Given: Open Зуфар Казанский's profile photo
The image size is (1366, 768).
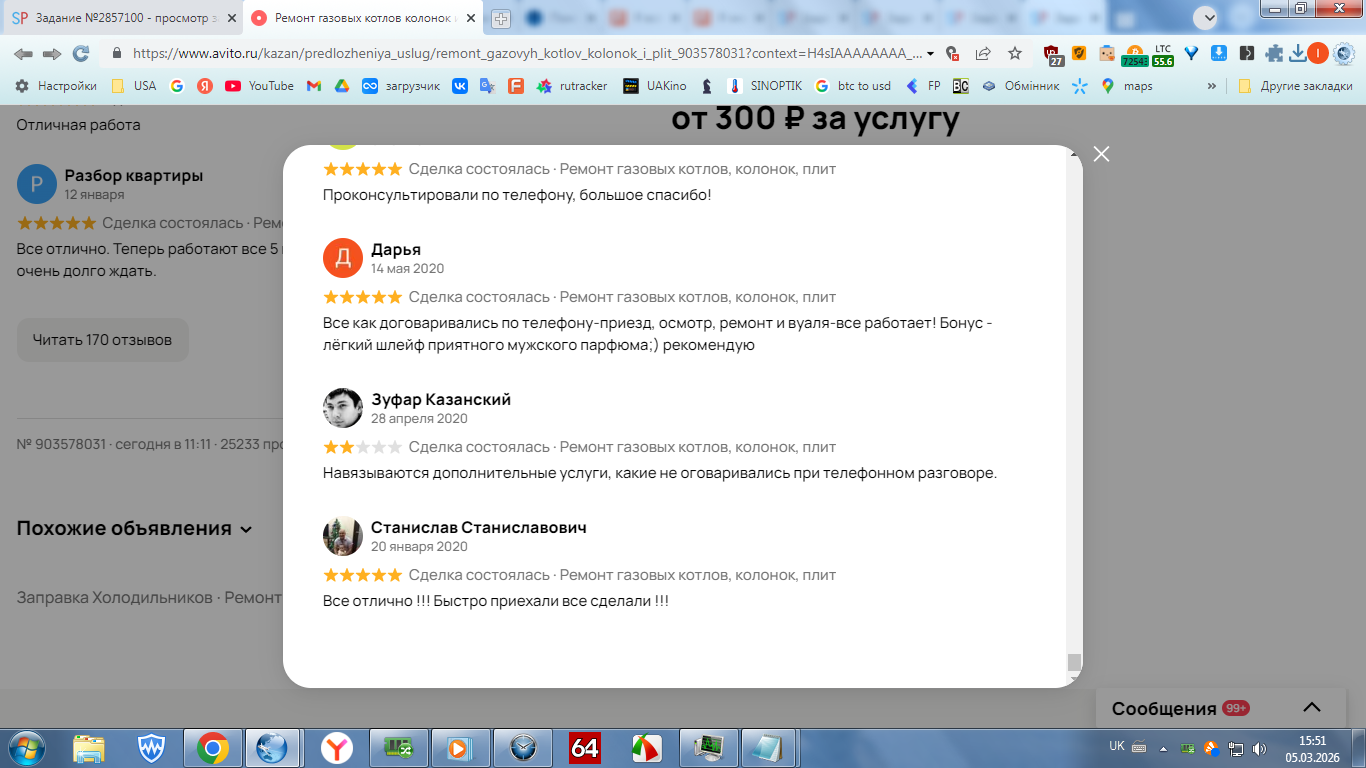Looking at the screenshot, I should pos(342,408).
